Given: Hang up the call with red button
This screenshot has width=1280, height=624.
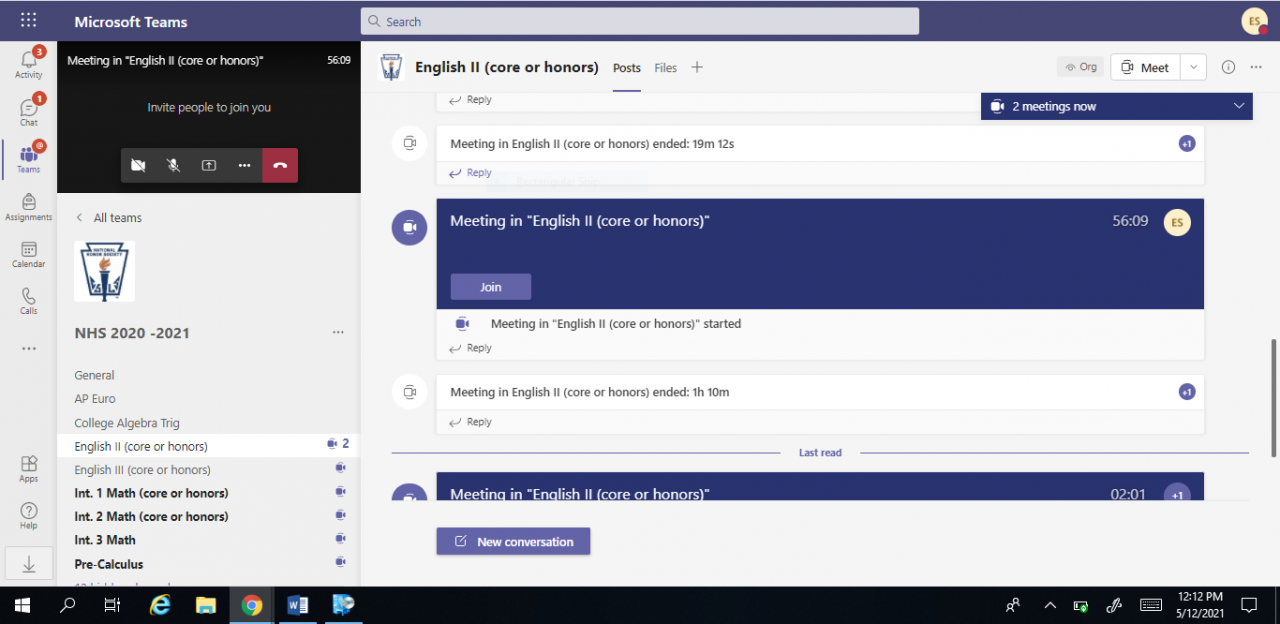Looking at the screenshot, I should tap(280, 165).
